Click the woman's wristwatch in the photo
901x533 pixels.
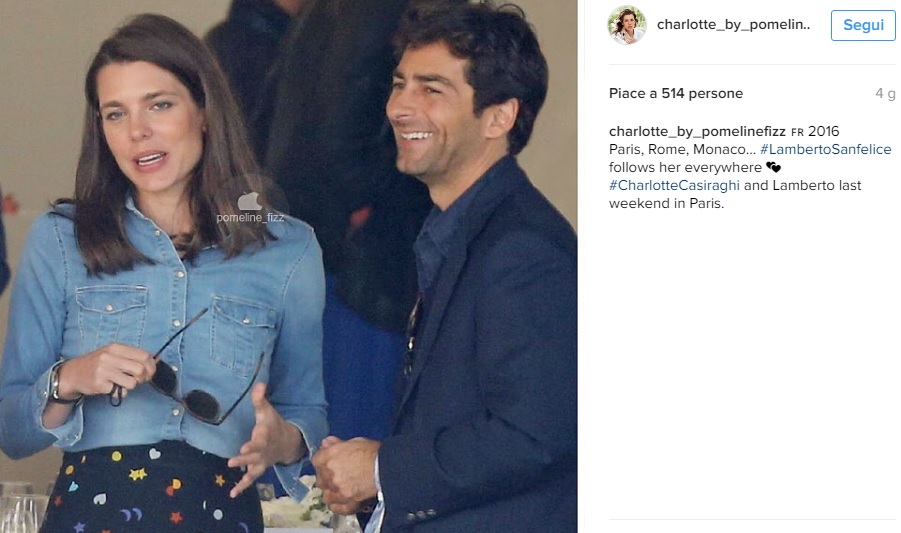(x=56, y=383)
